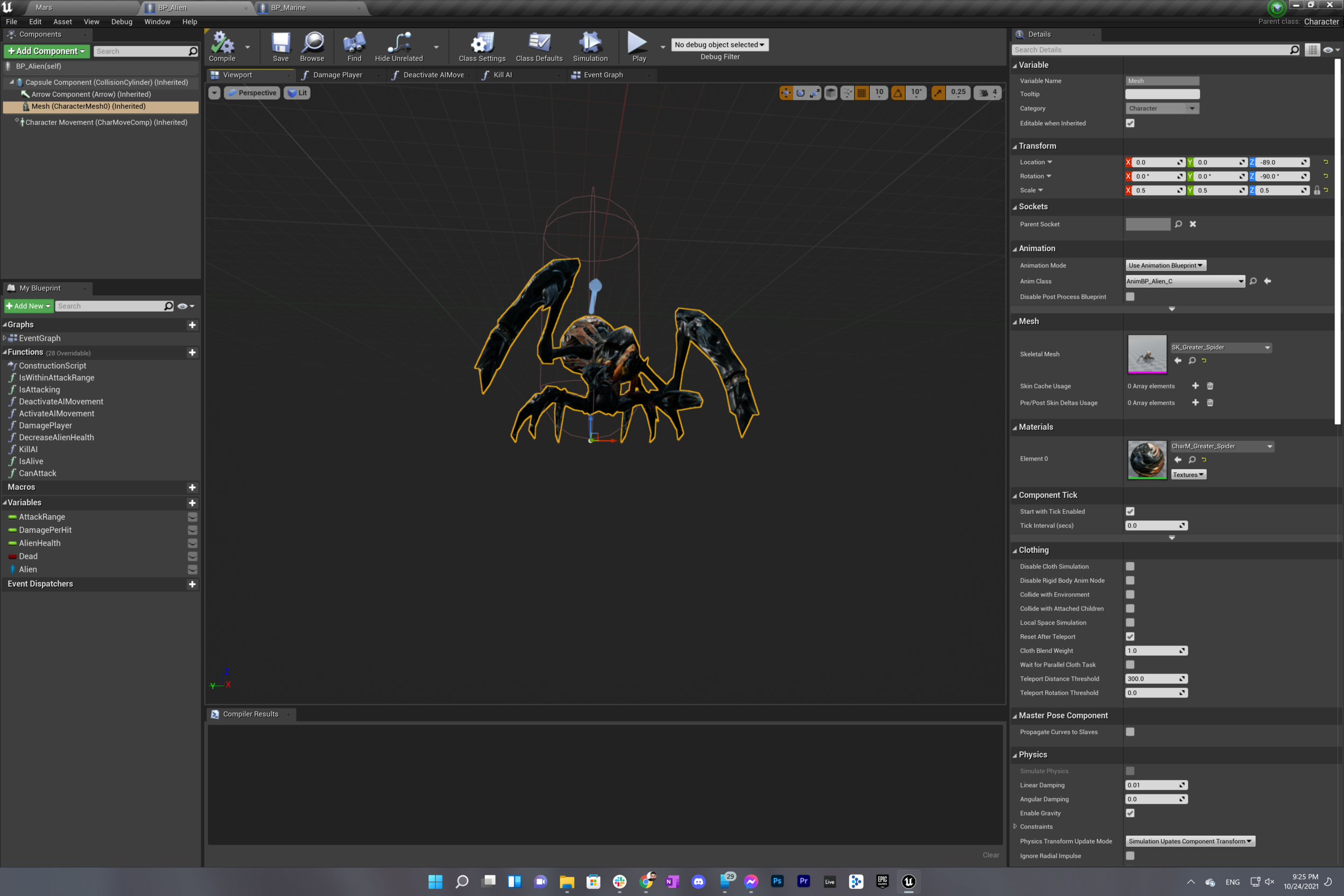
Task: Open the Perspective view mode dropdown
Action: click(x=252, y=92)
